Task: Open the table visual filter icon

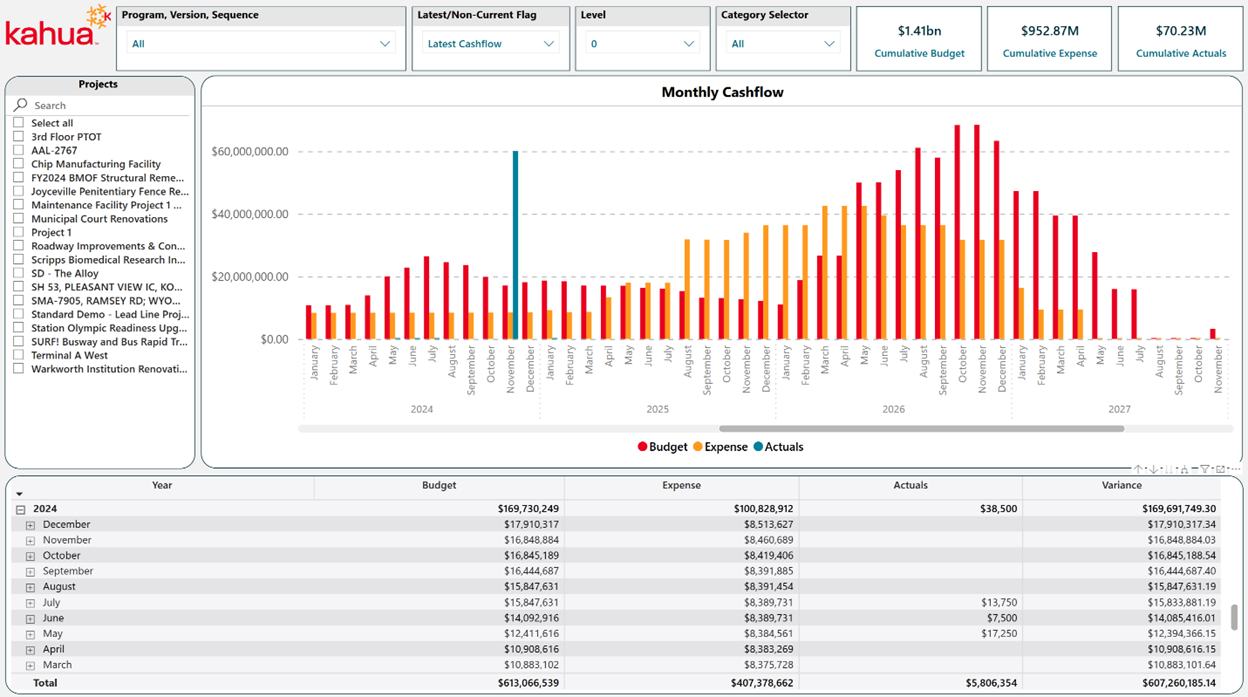Action: pos(1205,469)
